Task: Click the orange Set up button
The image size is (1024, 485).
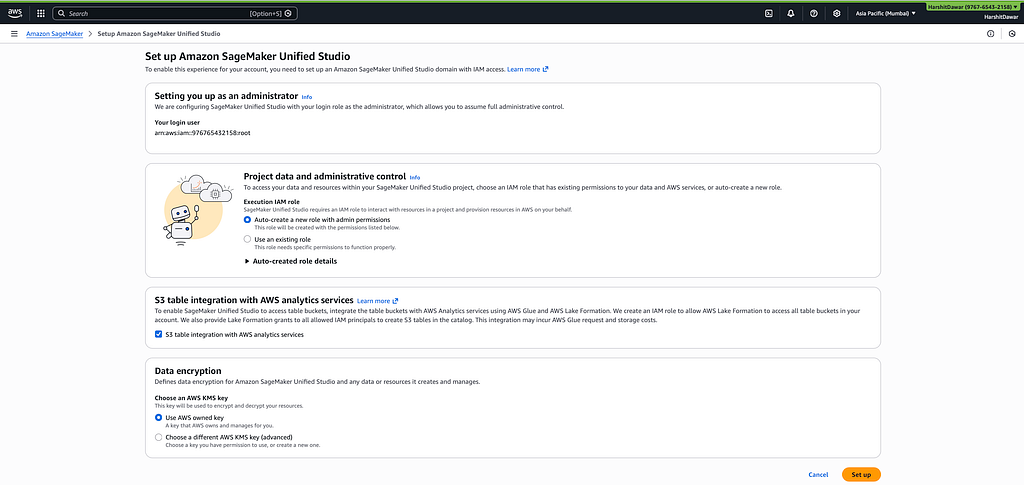Action: 861,475
